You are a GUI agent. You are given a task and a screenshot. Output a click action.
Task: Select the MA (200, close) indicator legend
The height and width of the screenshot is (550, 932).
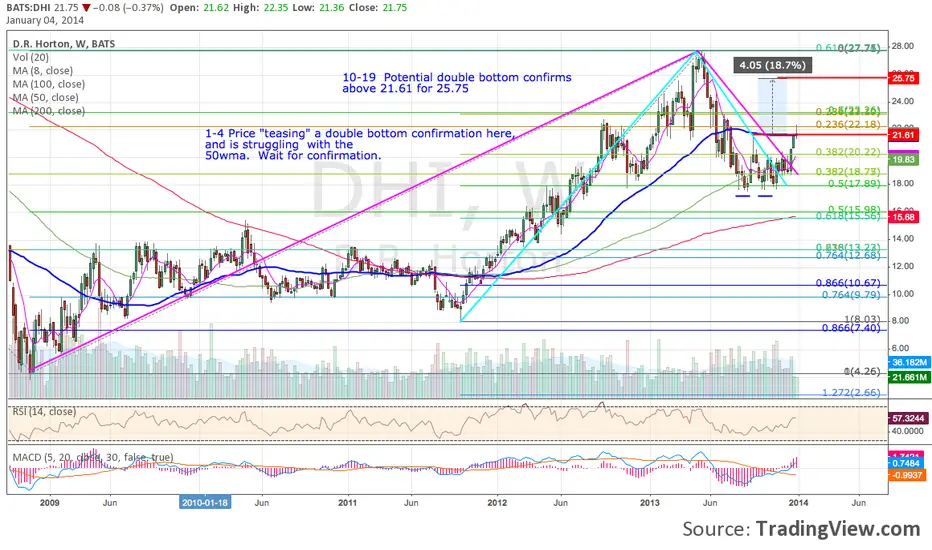[x=49, y=111]
